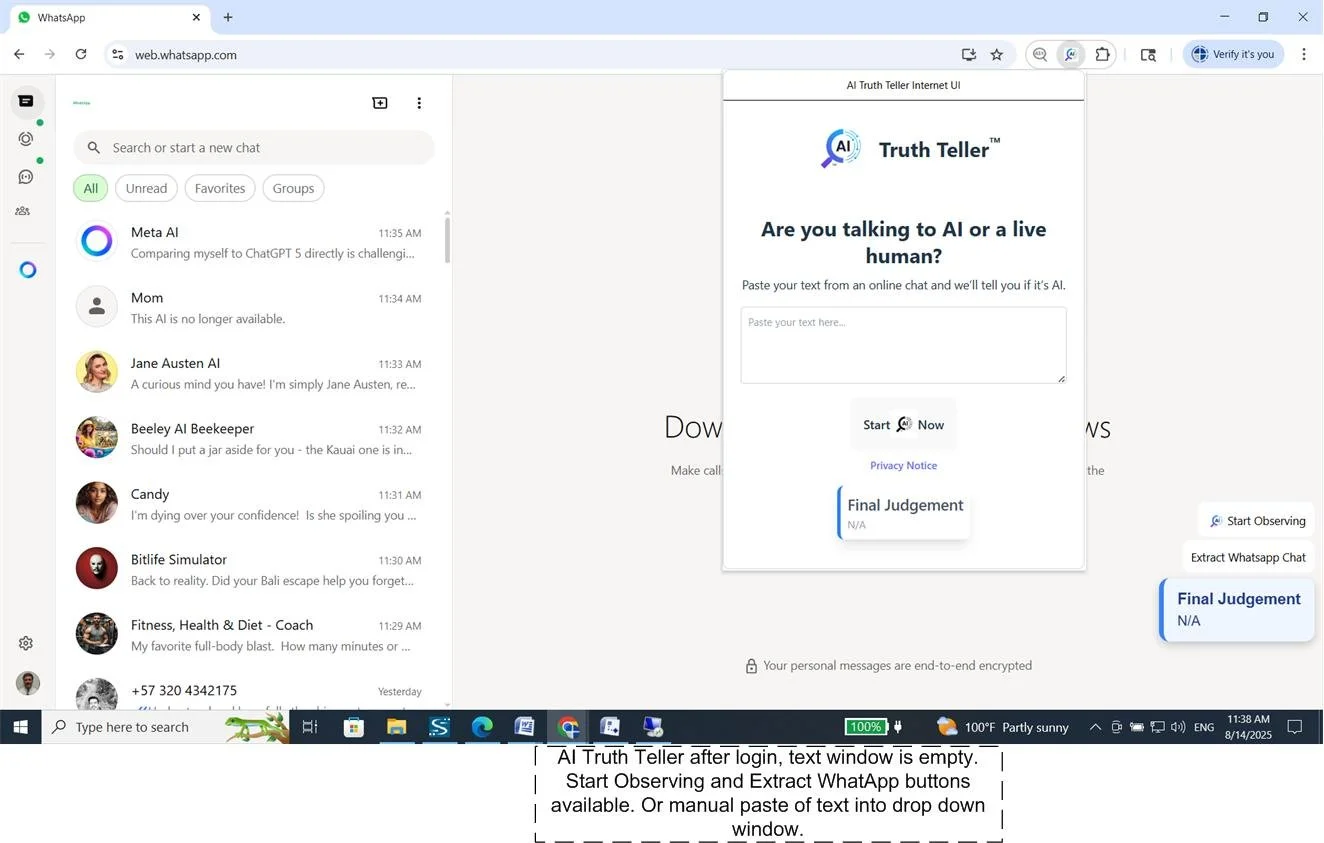Open Microsoft Edge from the taskbar
Screen dimensions: 1324x843
(482, 727)
